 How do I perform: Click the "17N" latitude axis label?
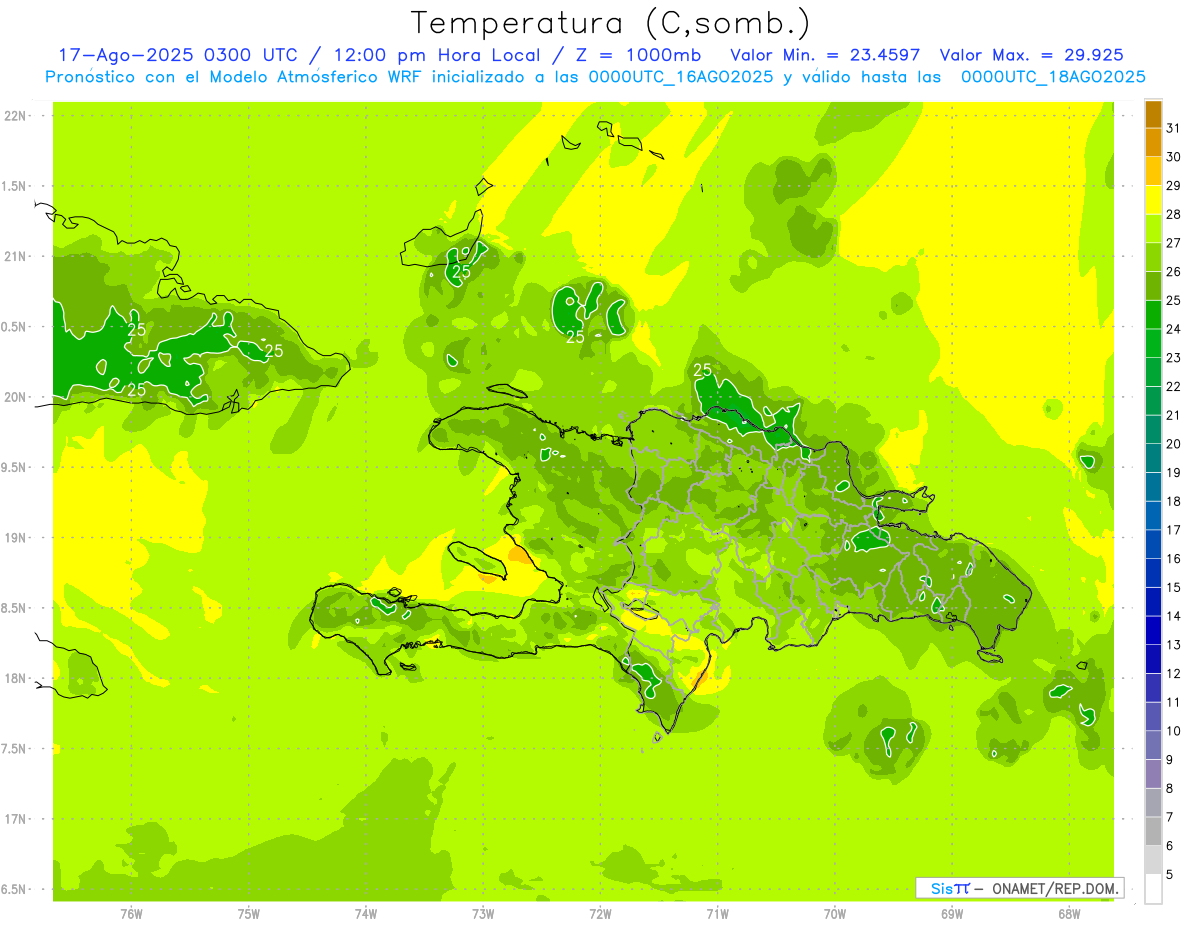(x=15, y=819)
